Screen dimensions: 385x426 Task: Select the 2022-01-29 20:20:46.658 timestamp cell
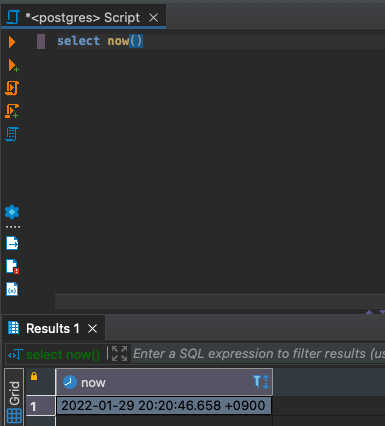click(164, 406)
